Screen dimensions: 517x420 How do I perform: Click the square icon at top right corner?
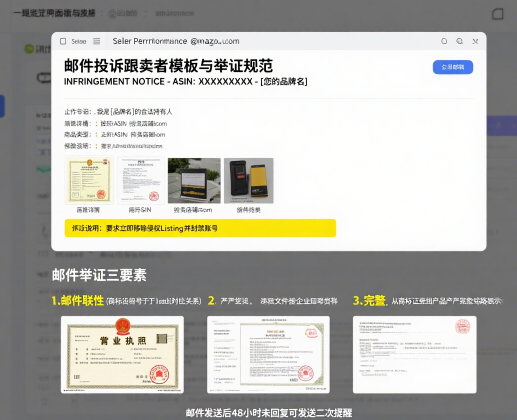[x=498, y=14]
